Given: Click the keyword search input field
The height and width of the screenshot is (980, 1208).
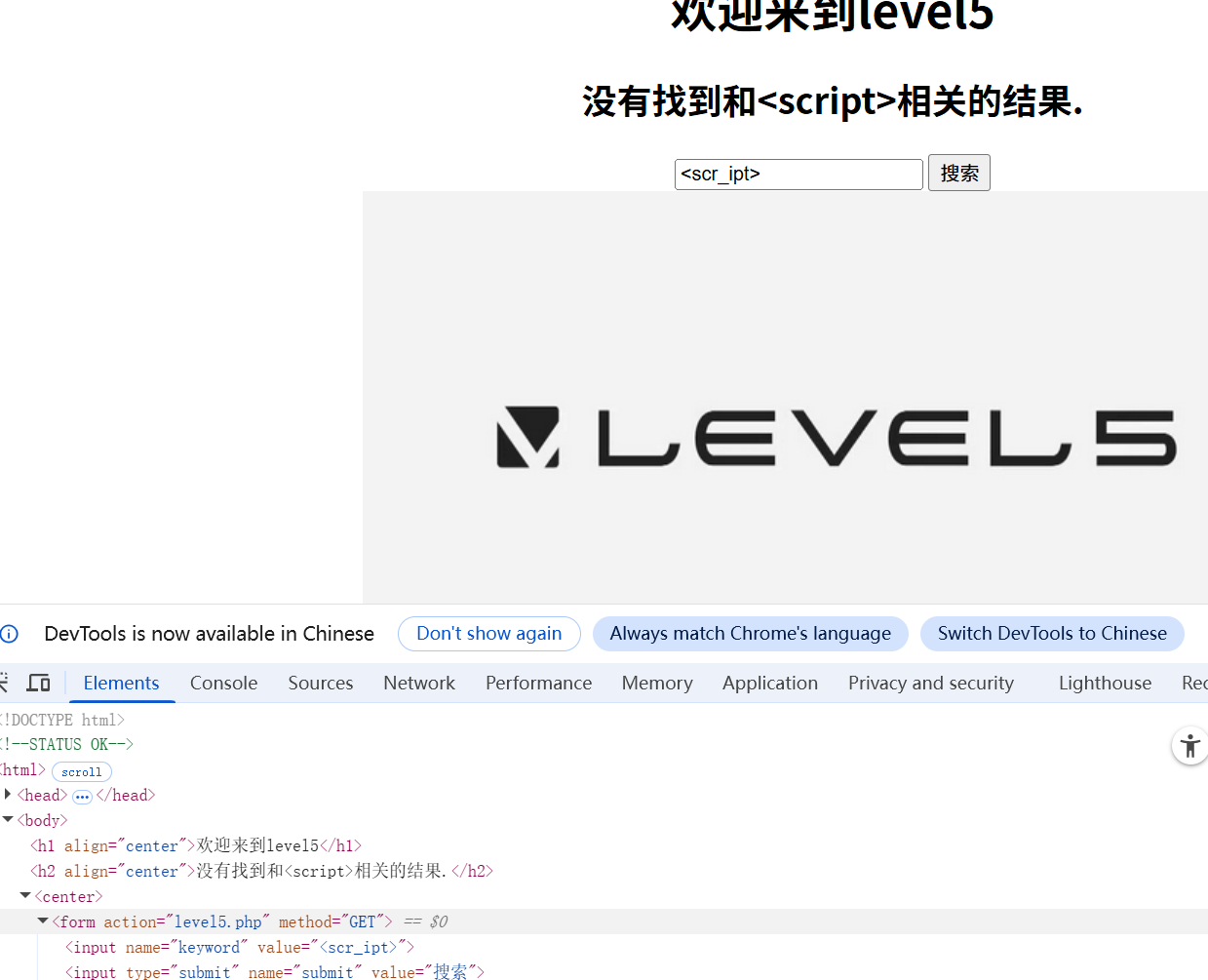Looking at the screenshot, I should (x=799, y=175).
